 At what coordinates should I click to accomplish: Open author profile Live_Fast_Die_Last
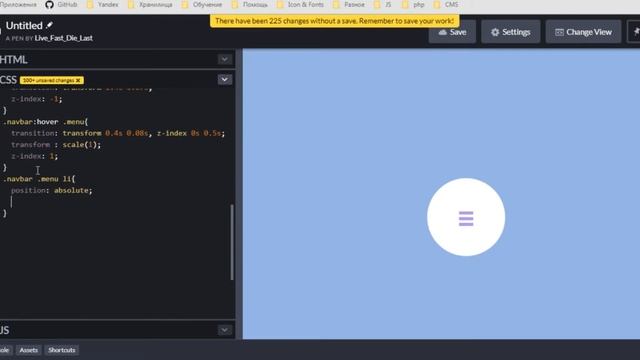[x=64, y=38]
